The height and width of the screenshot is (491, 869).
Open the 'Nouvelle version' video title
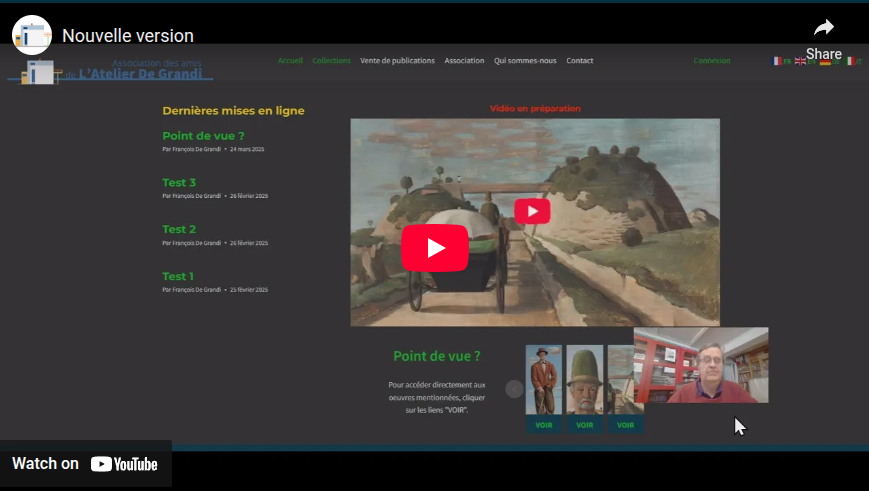pyautogui.click(x=128, y=35)
